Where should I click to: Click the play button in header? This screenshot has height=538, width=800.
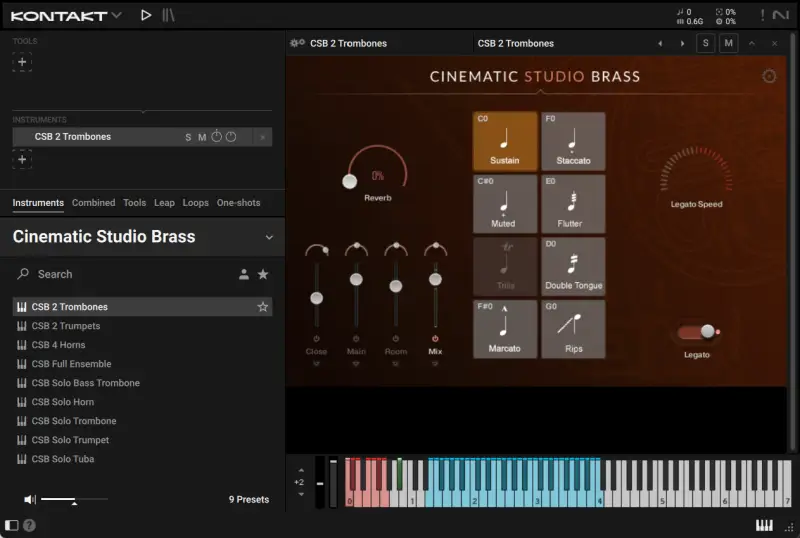pyautogui.click(x=146, y=15)
